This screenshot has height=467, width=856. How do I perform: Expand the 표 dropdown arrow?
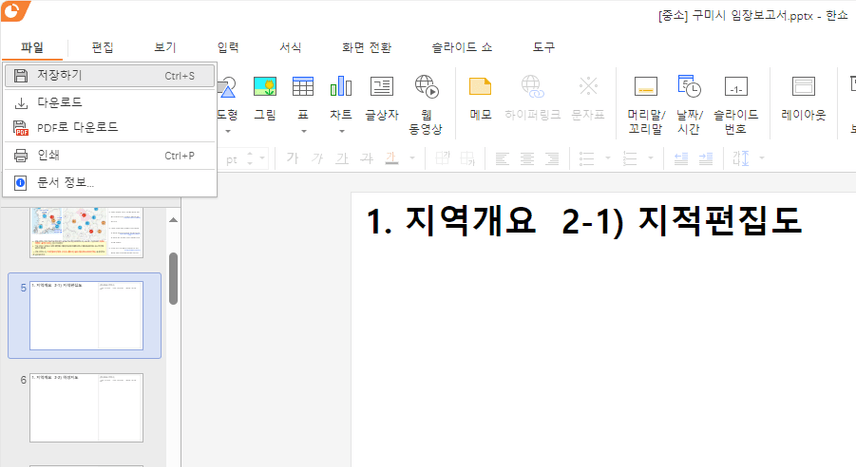coord(304,131)
